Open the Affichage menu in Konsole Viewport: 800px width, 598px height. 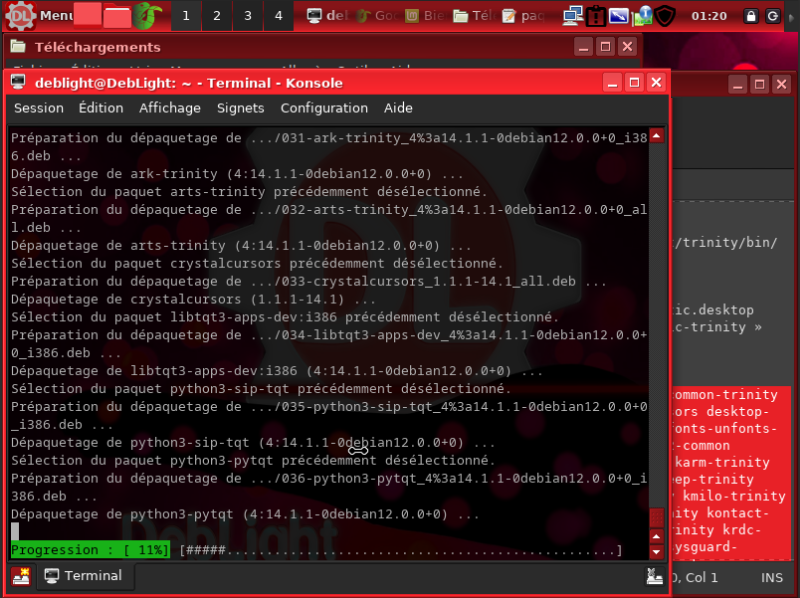170,108
